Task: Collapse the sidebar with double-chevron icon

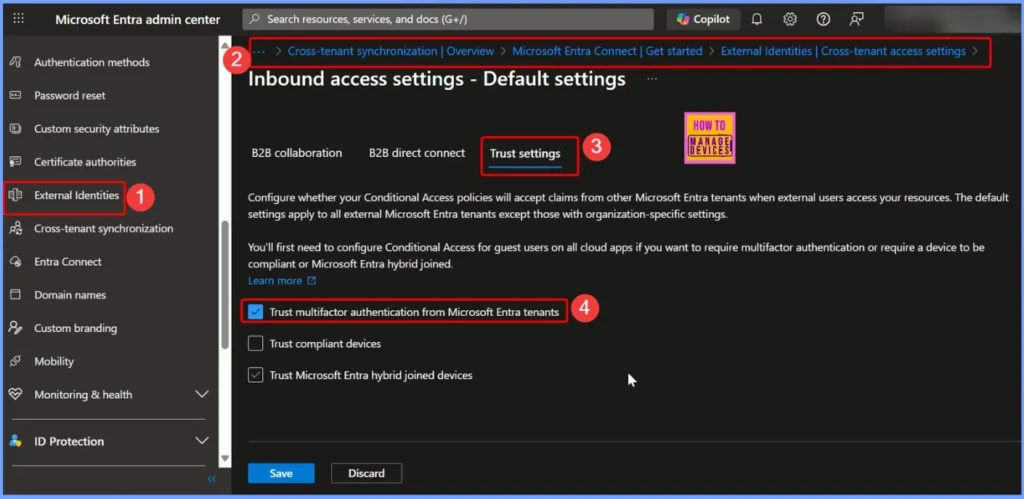Action: [211, 480]
